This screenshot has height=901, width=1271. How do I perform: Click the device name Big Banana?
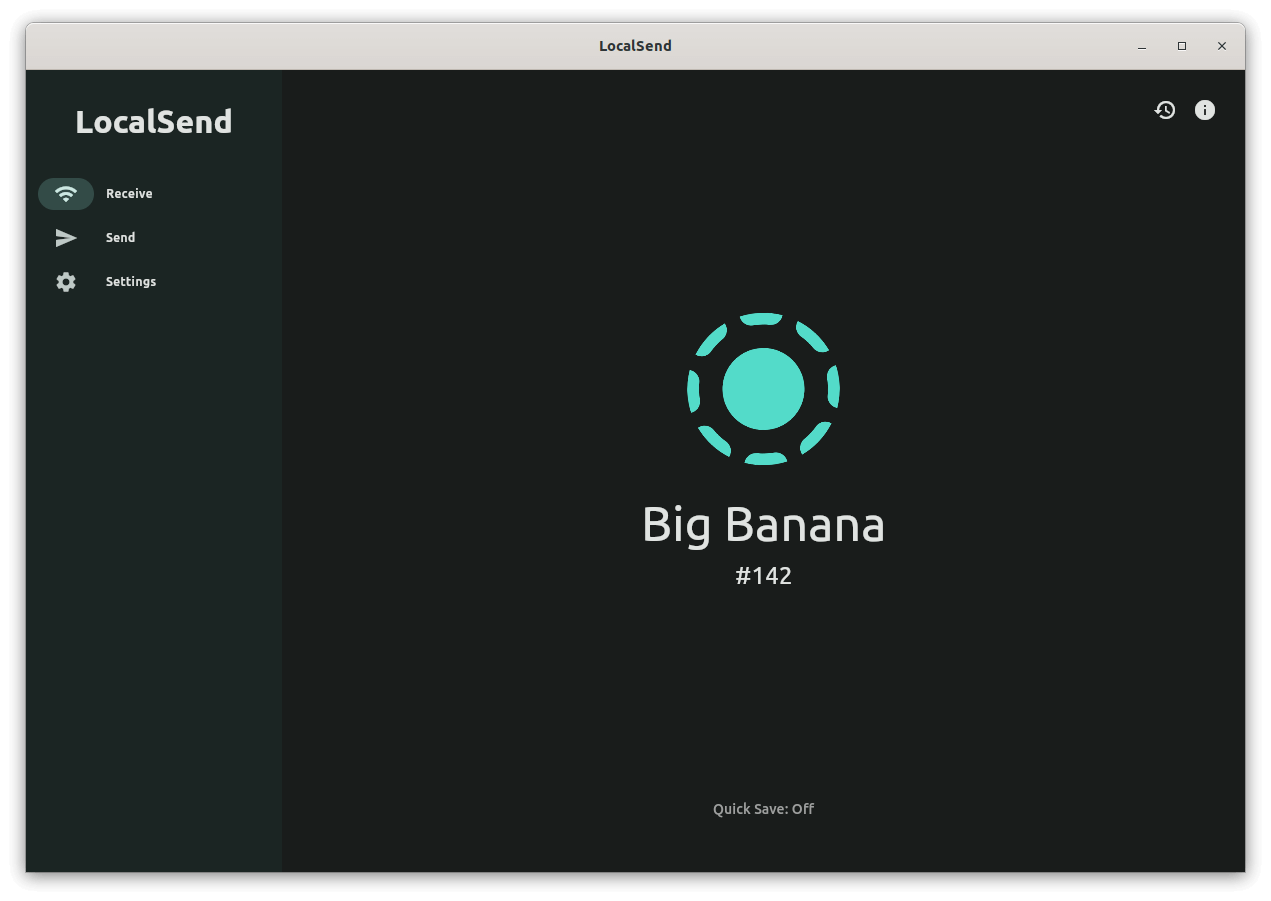tap(763, 524)
